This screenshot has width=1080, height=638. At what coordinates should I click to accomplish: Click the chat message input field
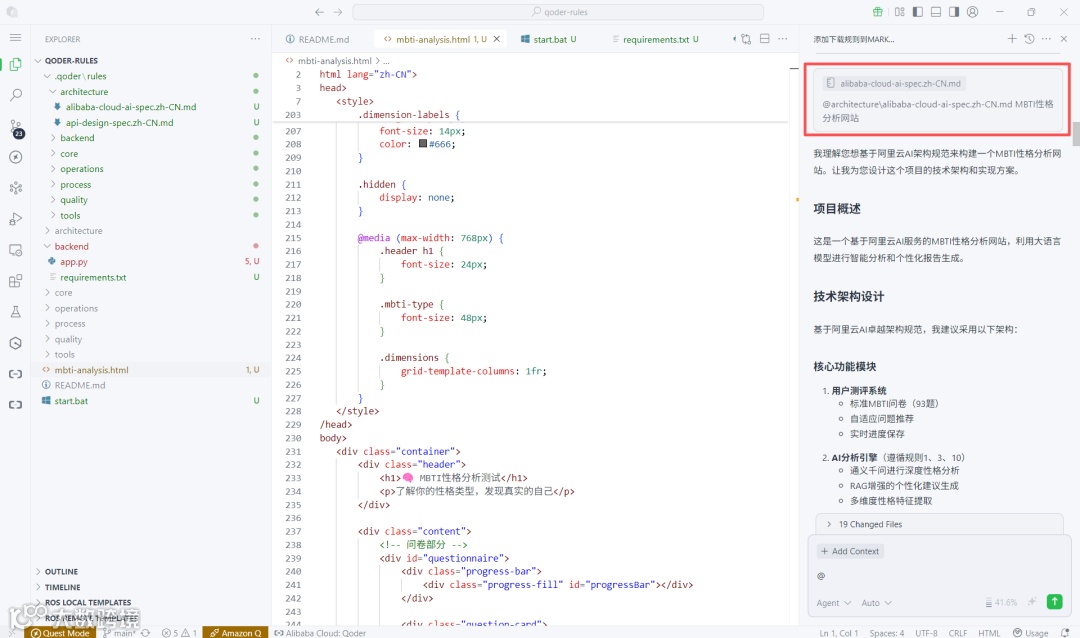pyautogui.click(x=939, y=576)
